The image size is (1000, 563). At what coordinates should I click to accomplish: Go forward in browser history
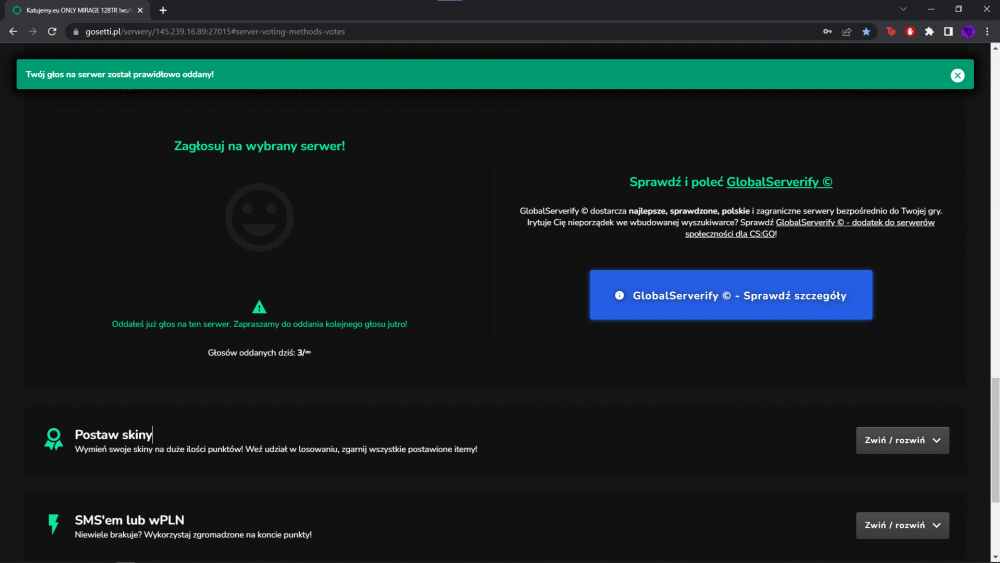tap(33, 31)
